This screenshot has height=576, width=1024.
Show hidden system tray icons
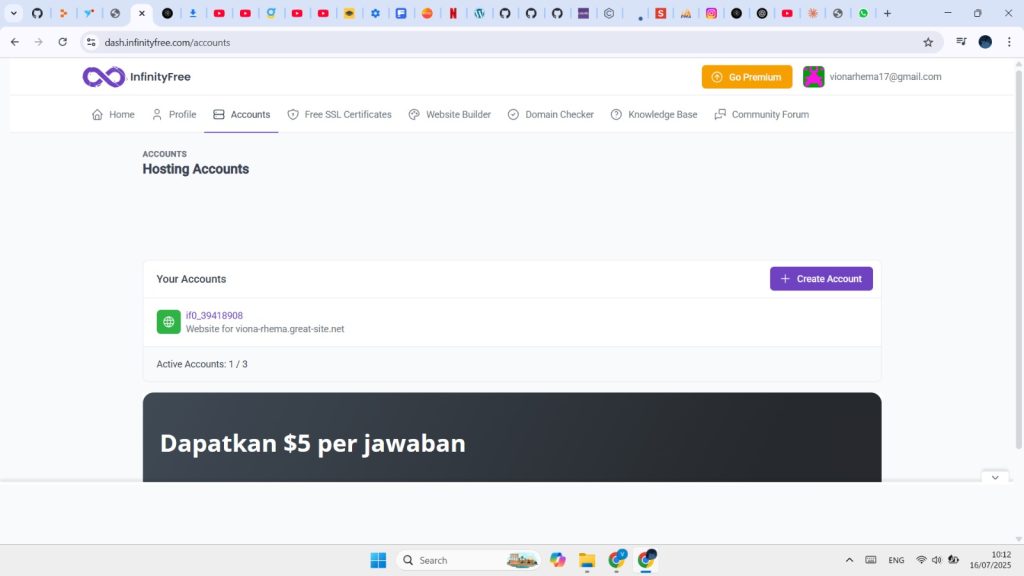pos(850,560)
